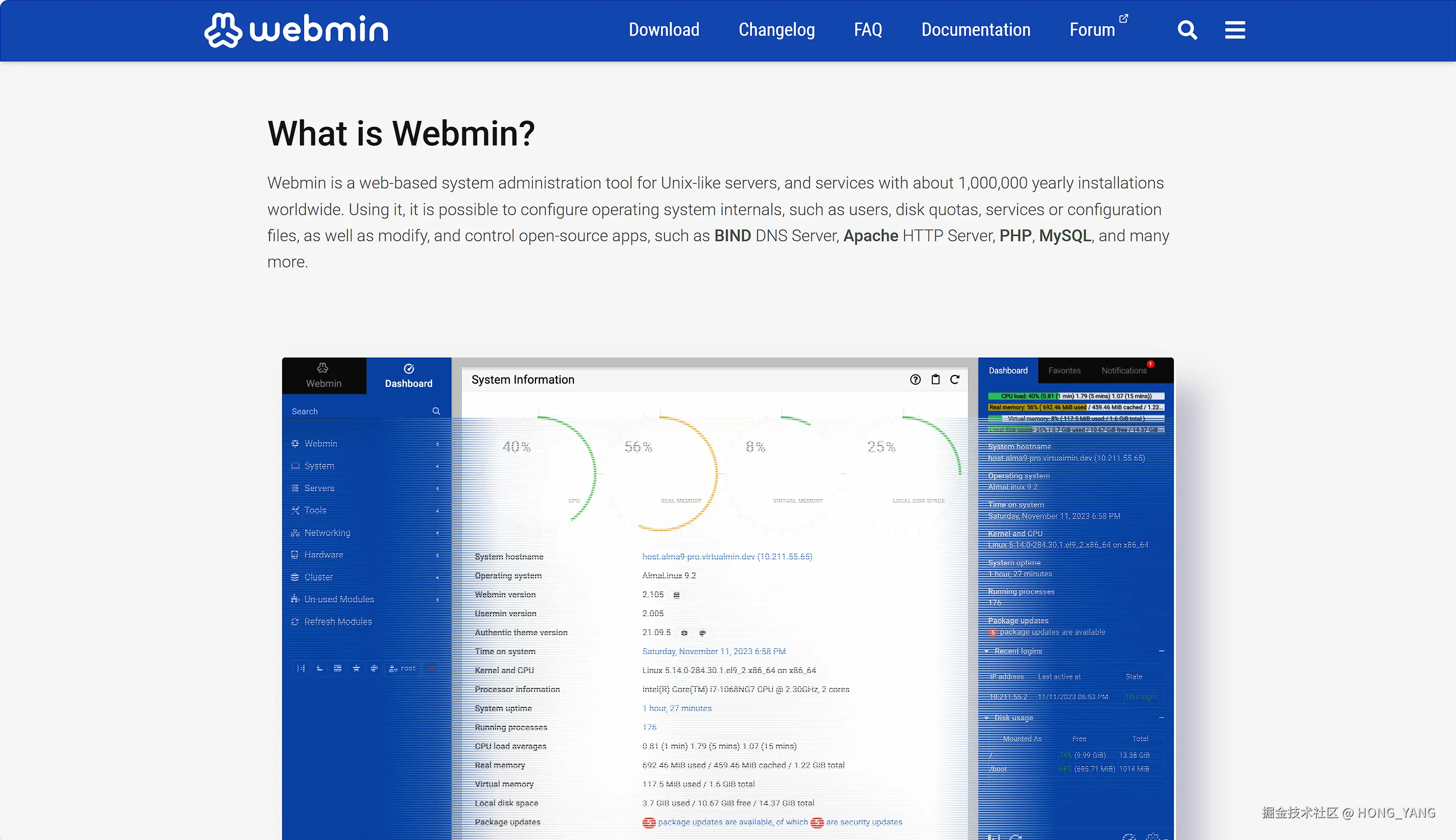Toggle night mode with the moon icon
This screenshot has height=840, width=1456.
[320, 668]
